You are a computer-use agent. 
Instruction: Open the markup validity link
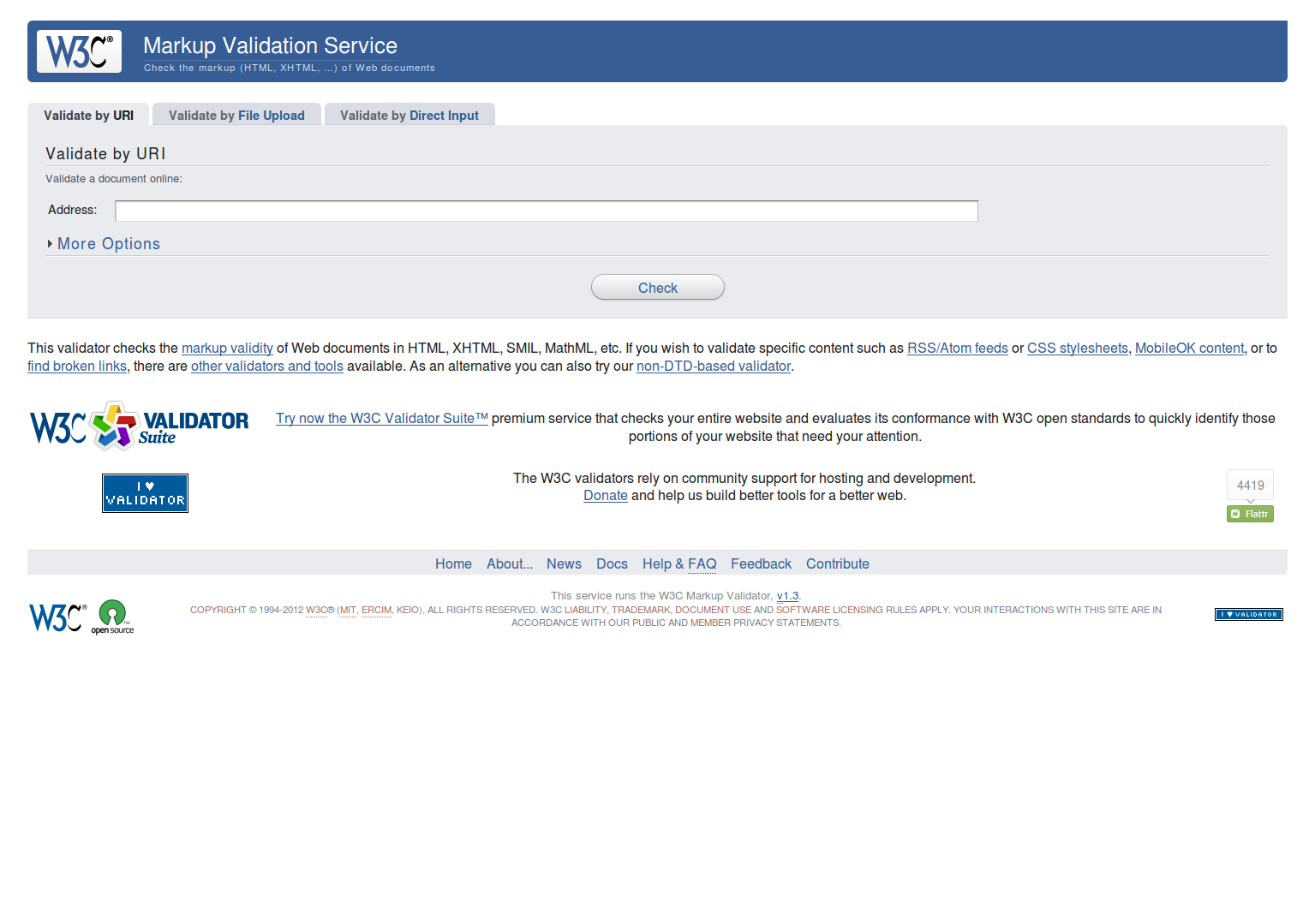tap(227, 348)
